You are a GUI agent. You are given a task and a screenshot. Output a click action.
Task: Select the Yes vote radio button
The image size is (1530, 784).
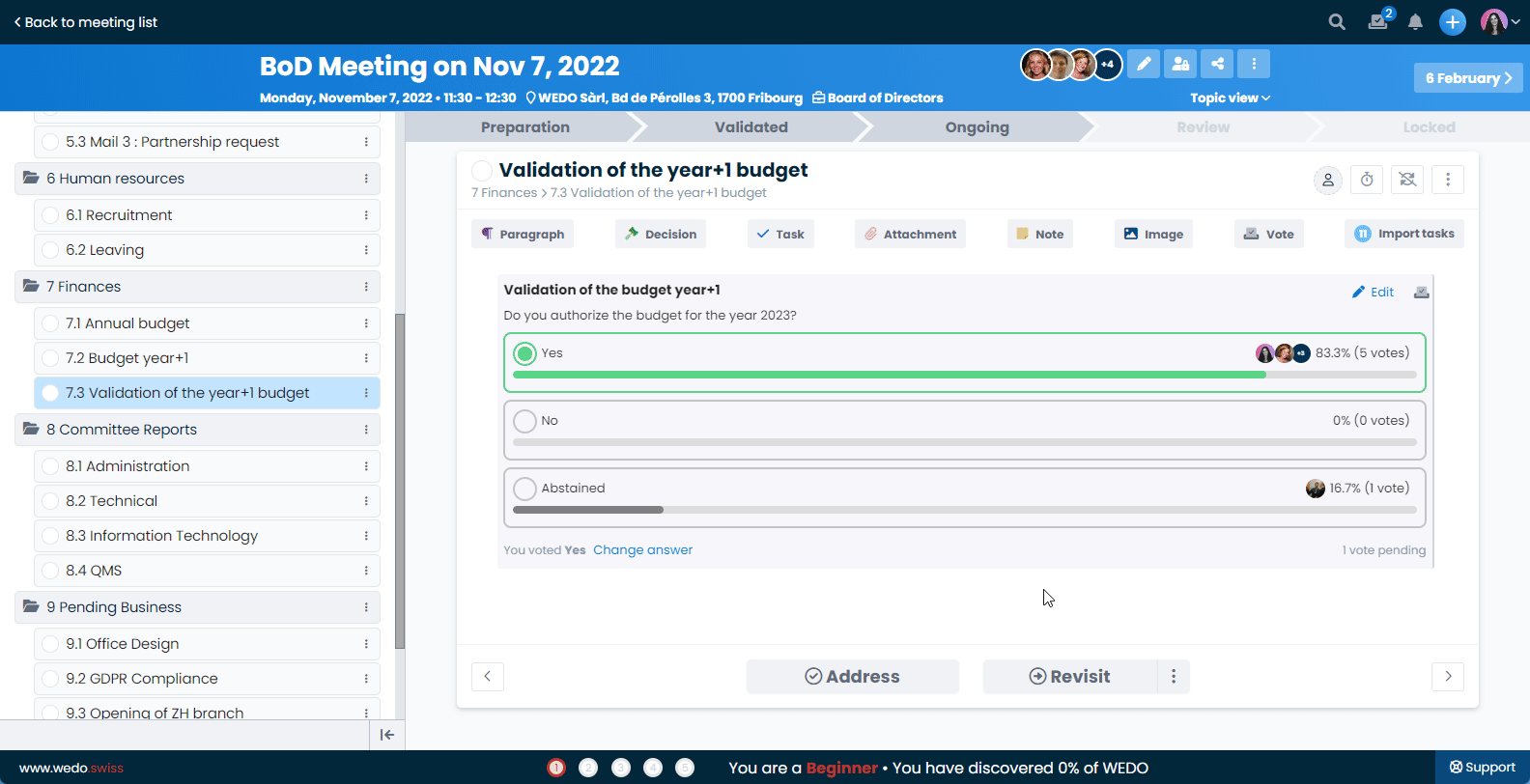[524, 353]
